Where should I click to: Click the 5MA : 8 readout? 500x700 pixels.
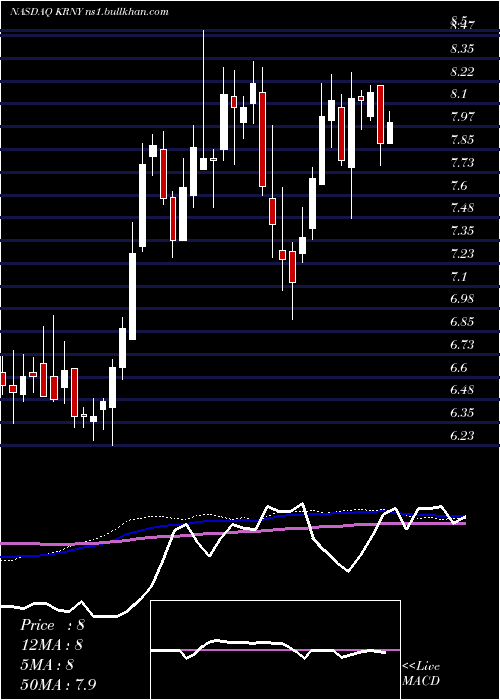47,665
